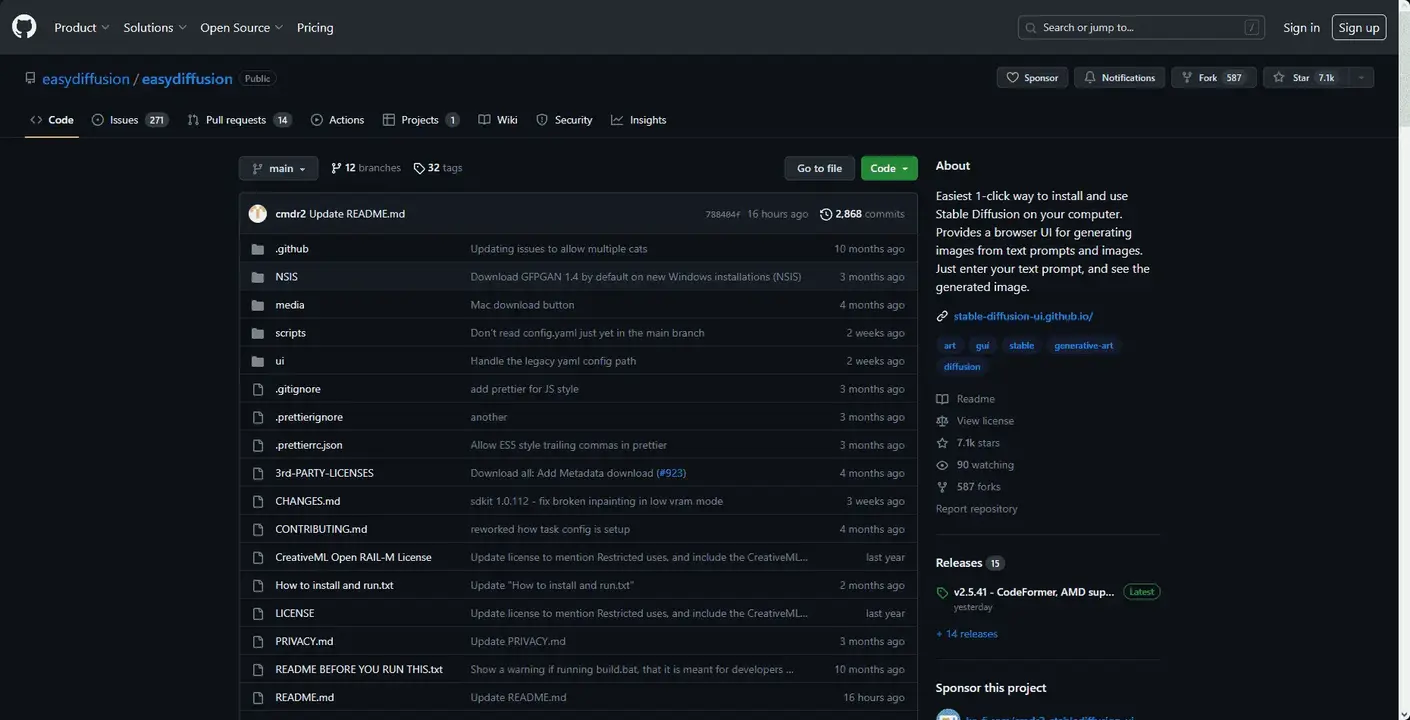Image resolution: width=1410 pixels, height=720 pixels.
Task: Click the Sponsor heart button
Action: pos(1032,77)
